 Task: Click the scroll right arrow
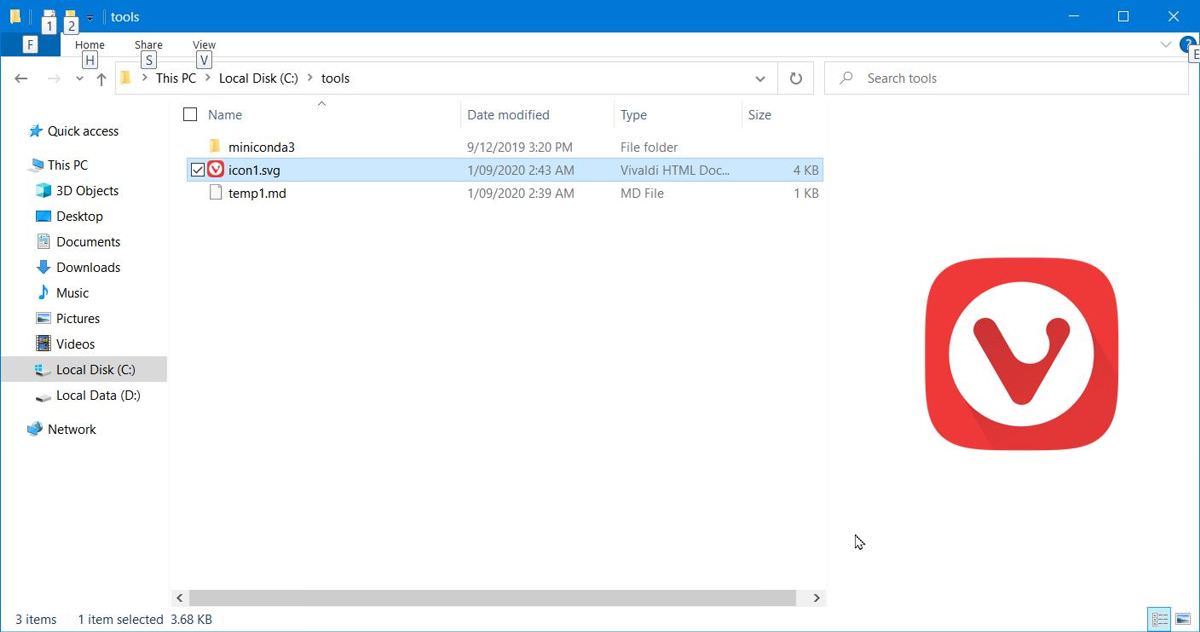click(816, 598)
